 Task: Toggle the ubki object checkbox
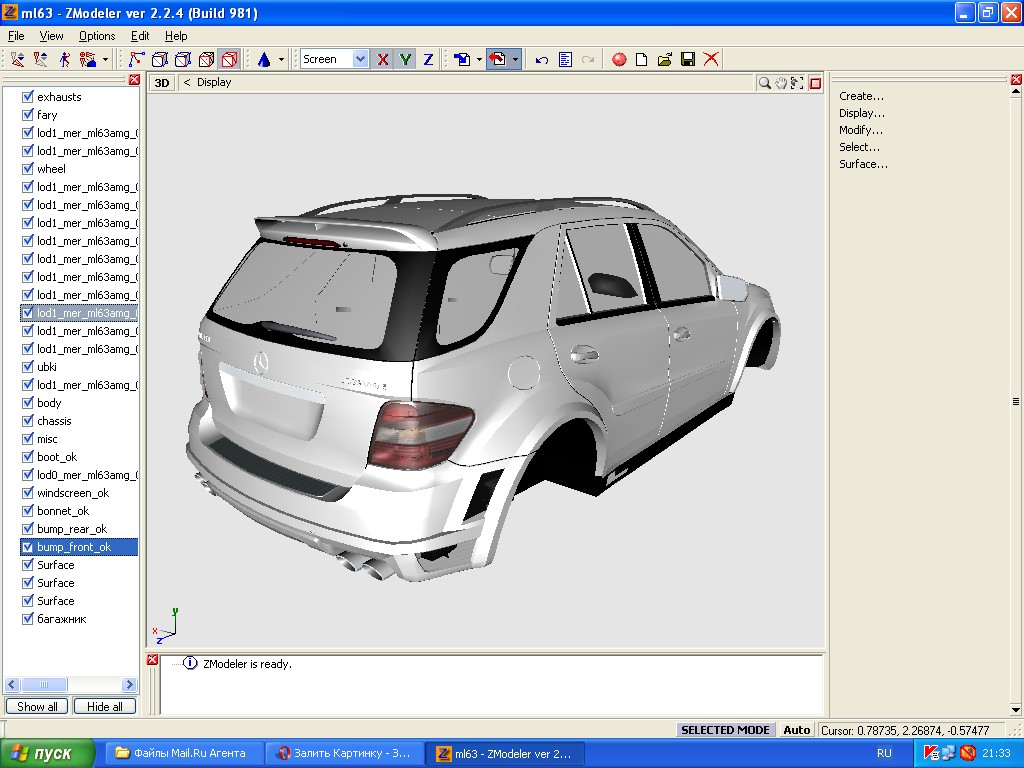point(27,367)
